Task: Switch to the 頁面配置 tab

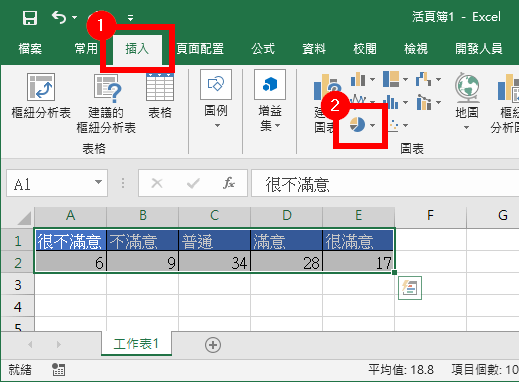Action: [200, 49]
